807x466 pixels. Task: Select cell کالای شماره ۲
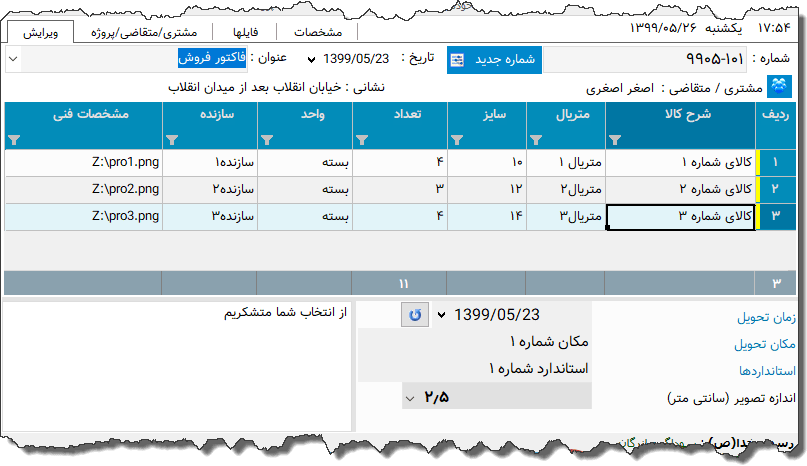680,189
